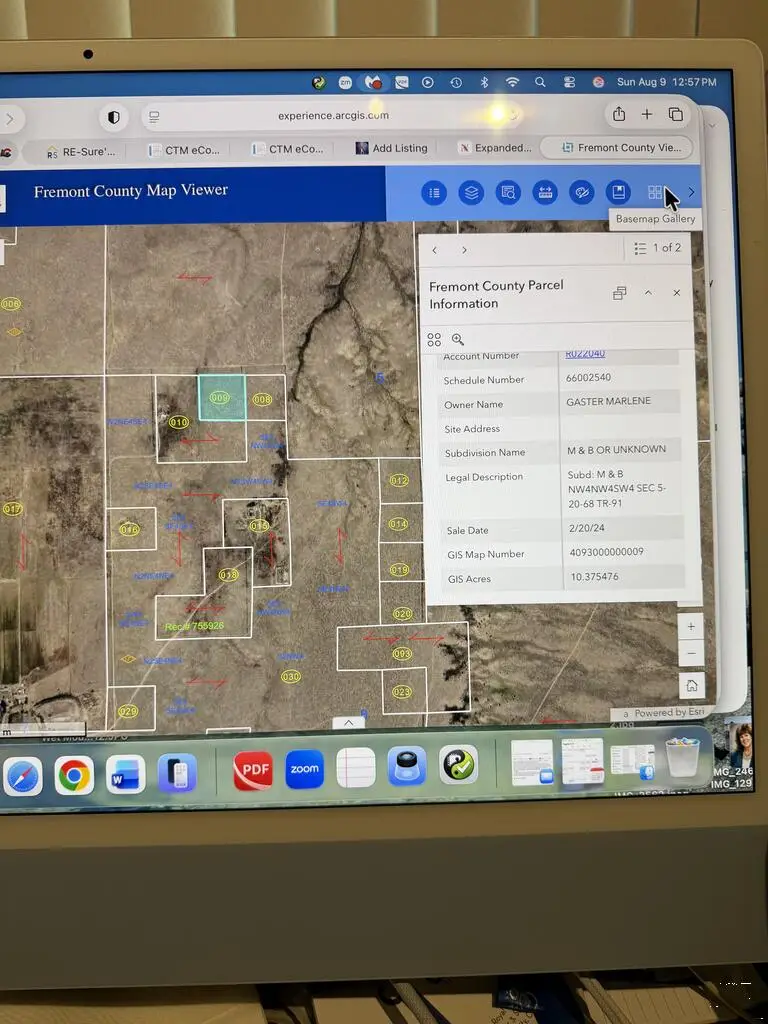Open the Legend widget in map toolbar
Image resolution: width=768 pixels, height=1024 pixels.
click(434, 193)
